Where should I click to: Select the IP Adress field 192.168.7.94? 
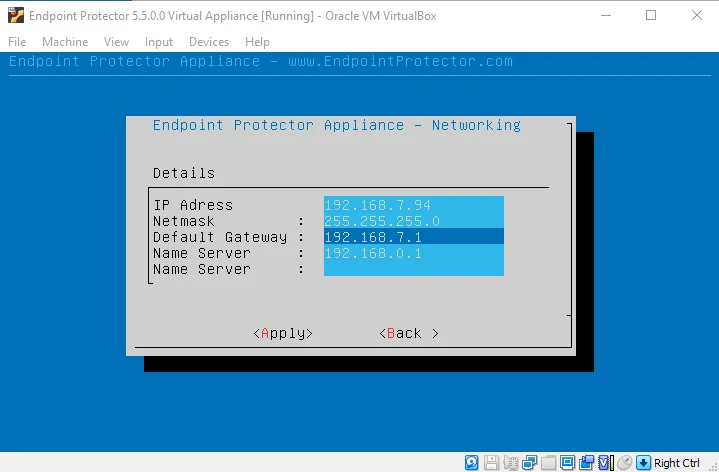[x=414, y=205]
